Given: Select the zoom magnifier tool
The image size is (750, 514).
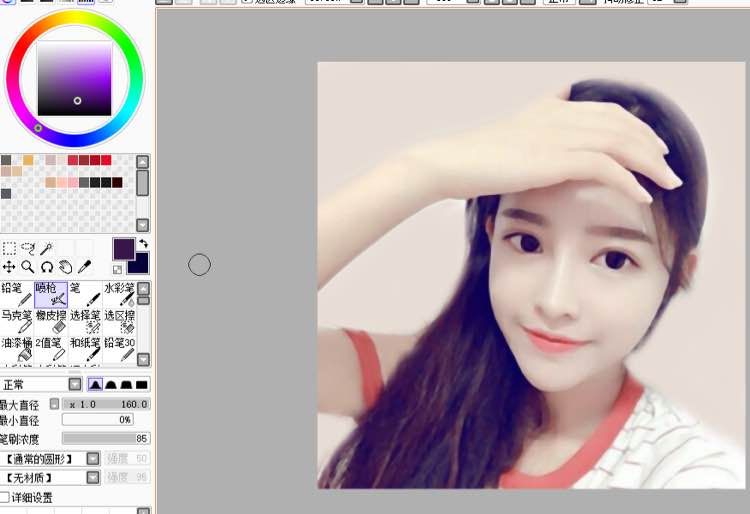Looking at the screenshot, I should point(28,267).
